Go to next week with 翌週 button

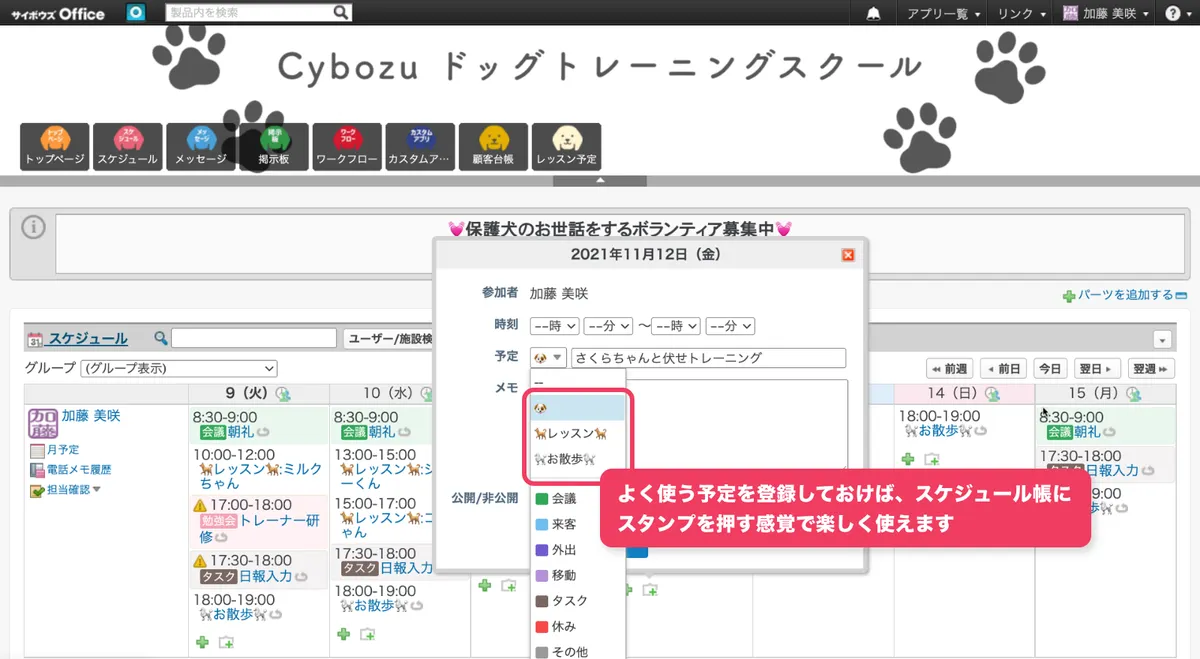point(1151,368)
